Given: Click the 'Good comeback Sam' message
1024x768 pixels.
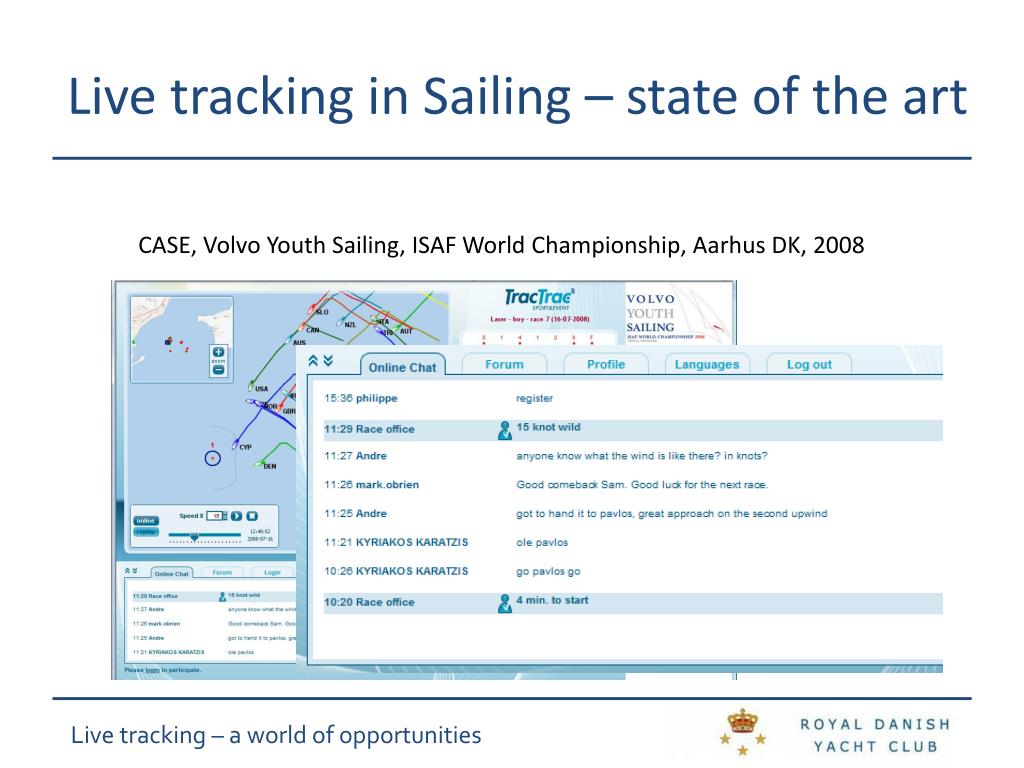Looking at the screenshot, I should click(x=642, y=485).
